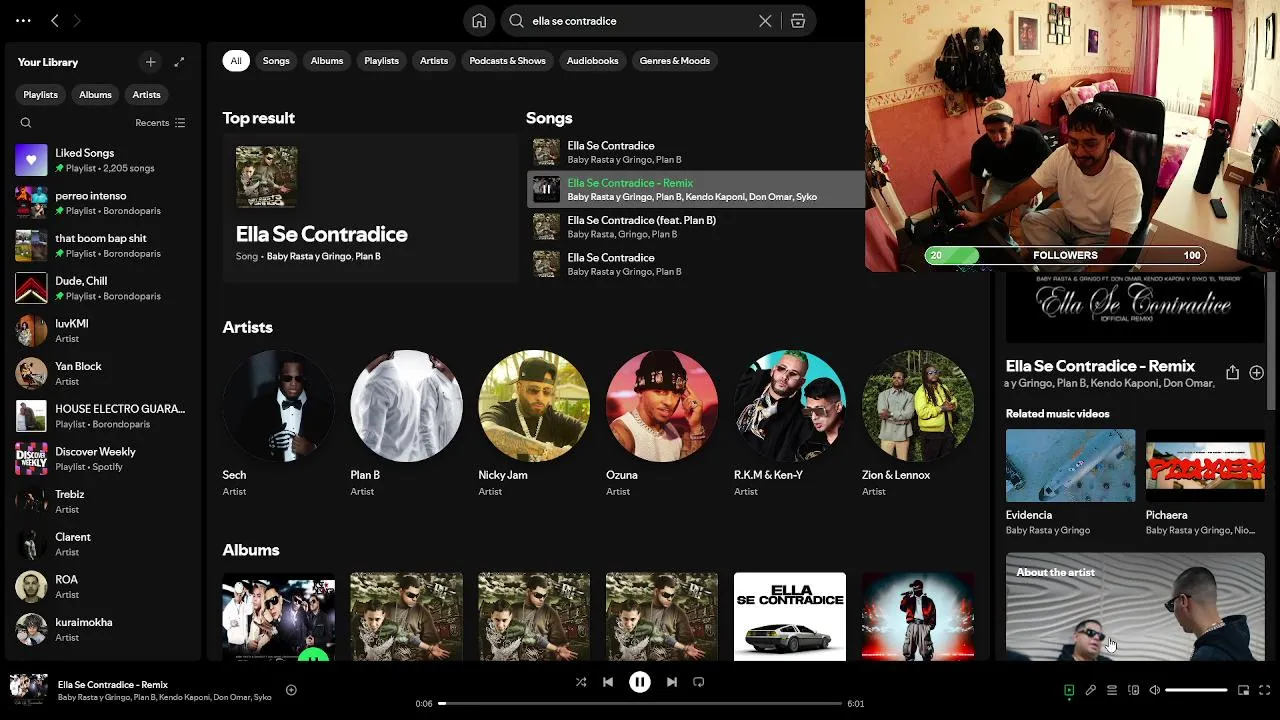The image size is (1280, 720).
Task: Open the Recents sort dropdown
Action: (x=160, y=123)
